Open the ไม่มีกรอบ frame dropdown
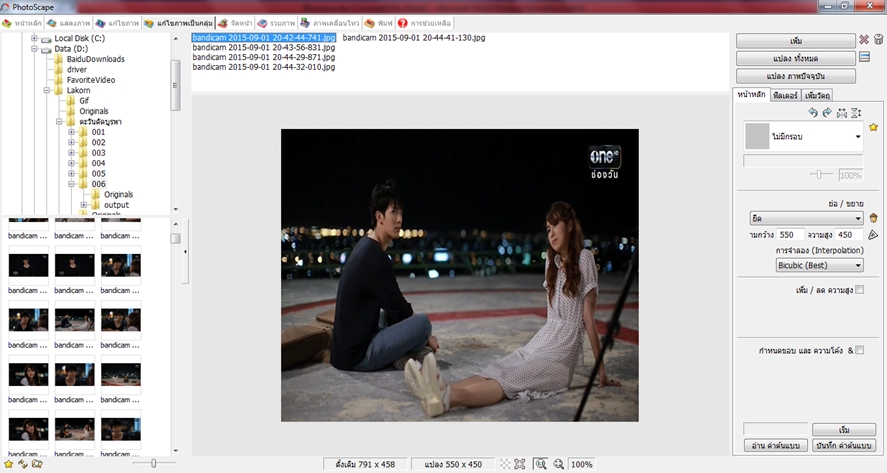 (x=803, y=136)
